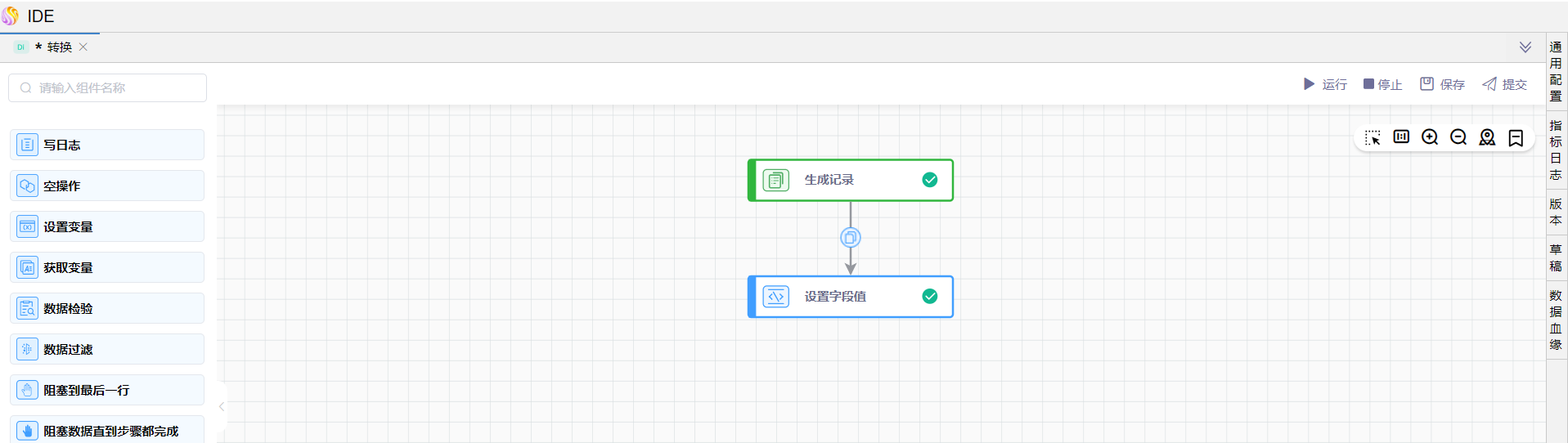Zoom out of the canvas
The height and width of the screenshot is (443, 1568).
1458,137
